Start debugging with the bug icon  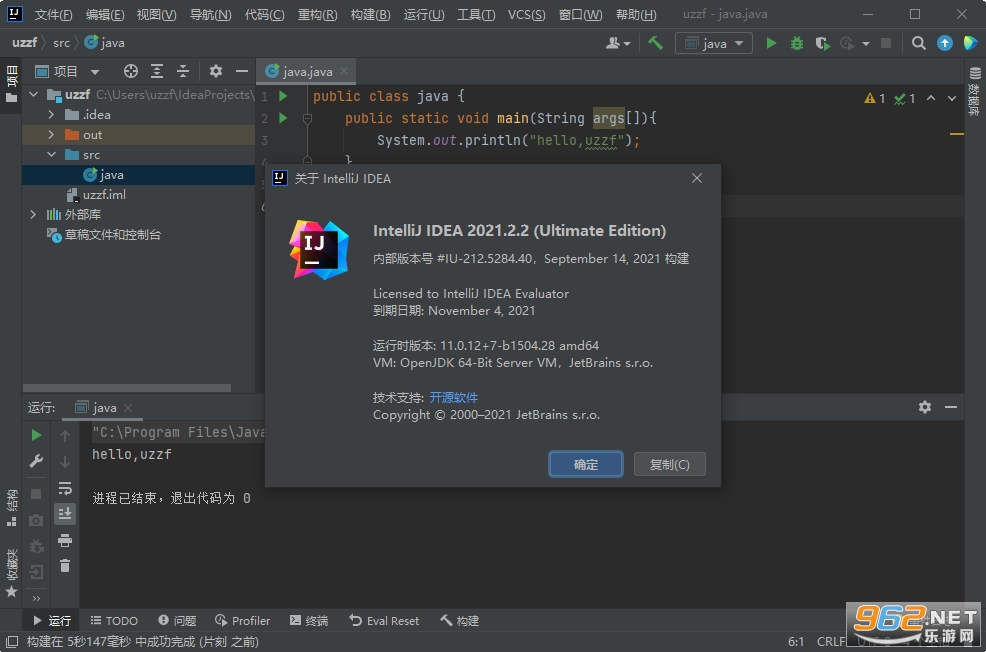pos(797,43)
